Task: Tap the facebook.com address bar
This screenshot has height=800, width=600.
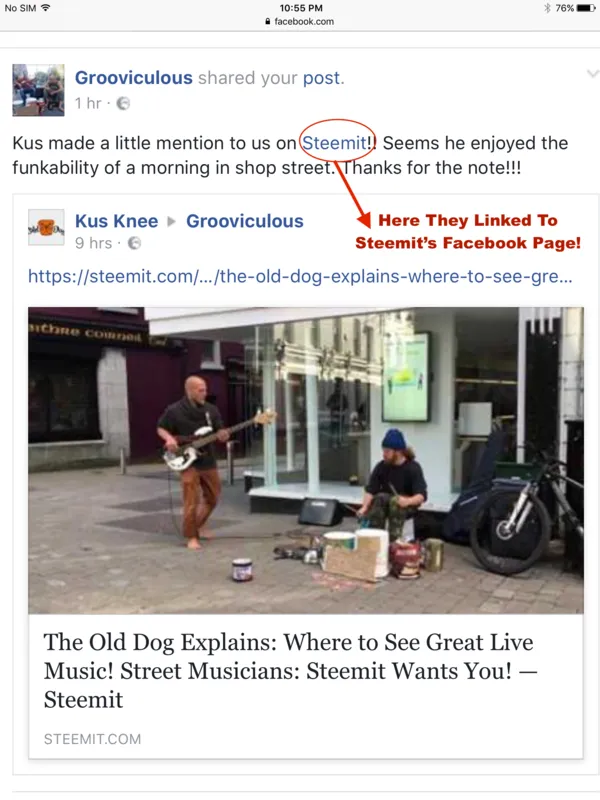Action: click(x=300, y=21)
